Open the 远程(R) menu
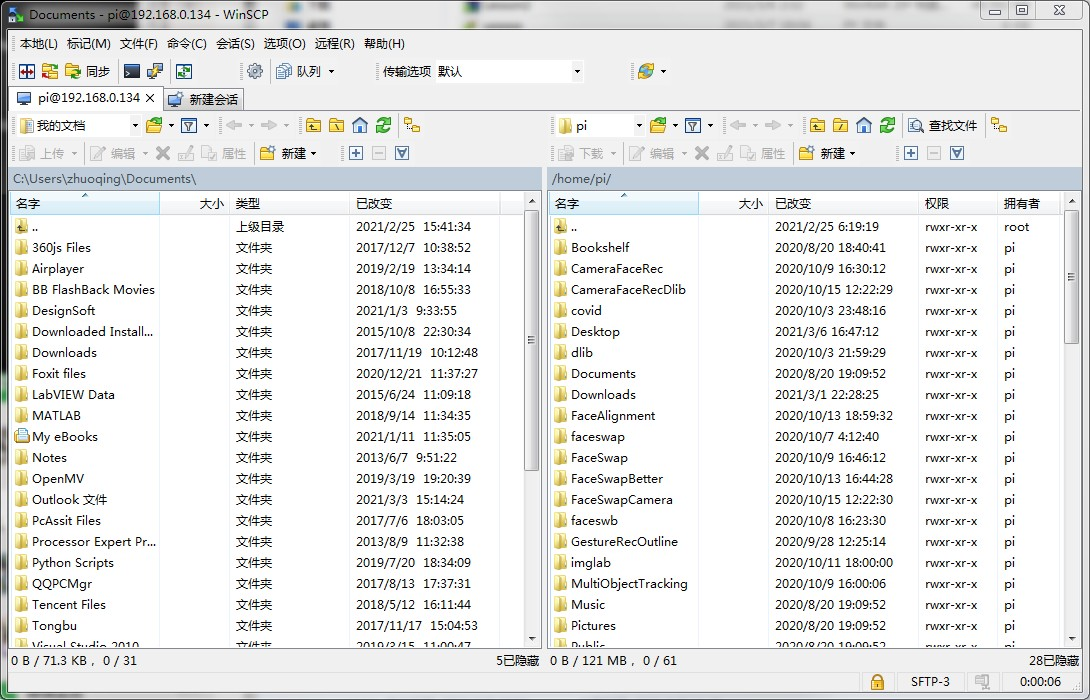 click(x=334, y=44)
